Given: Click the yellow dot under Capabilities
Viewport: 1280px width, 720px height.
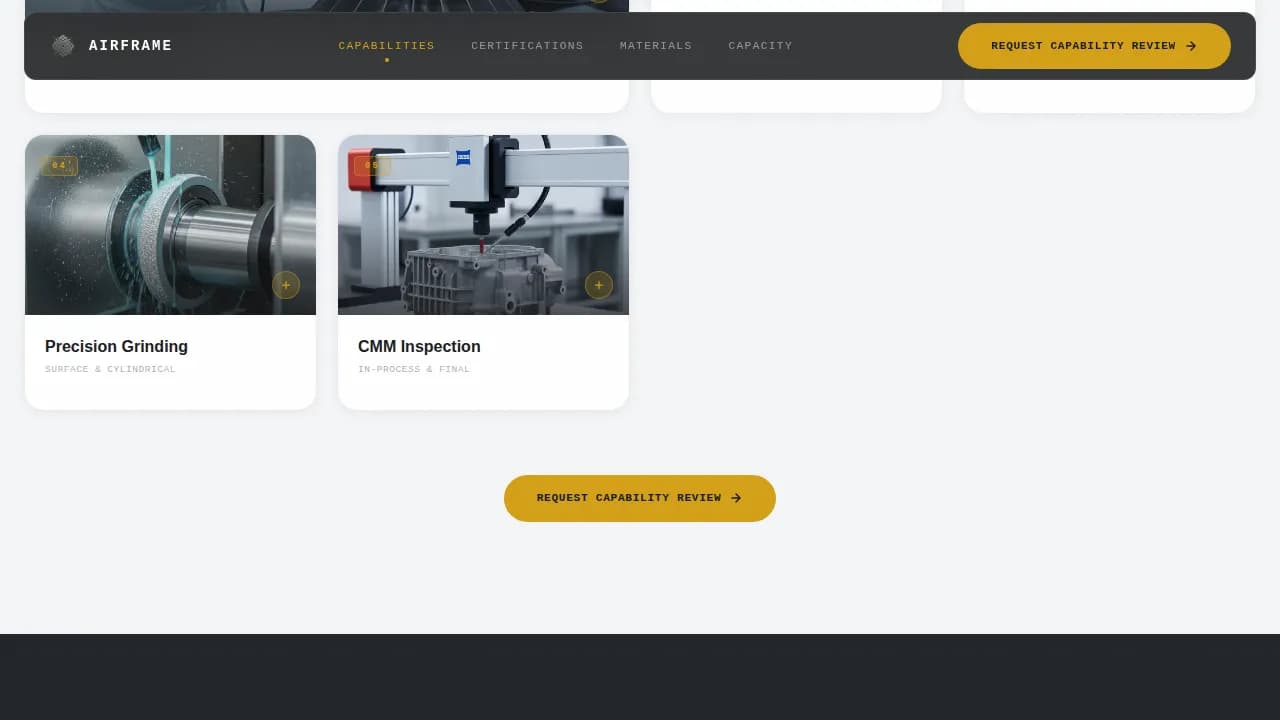Looking at the screenshot, I should click(x=387, y=60).
